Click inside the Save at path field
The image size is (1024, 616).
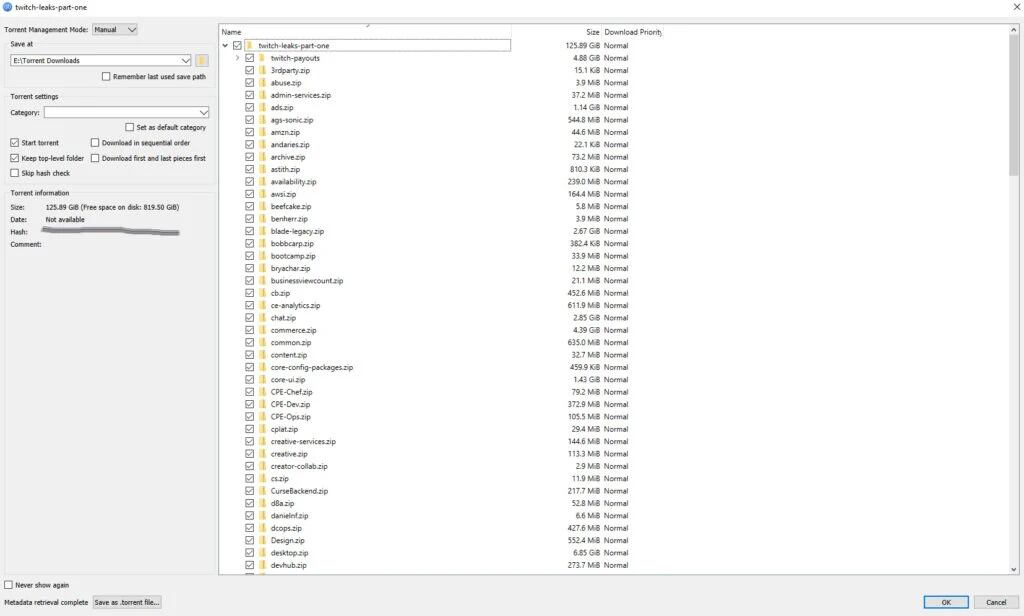coord(90,61)
